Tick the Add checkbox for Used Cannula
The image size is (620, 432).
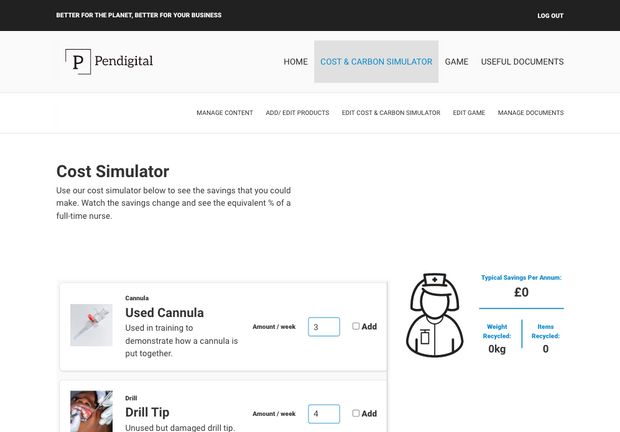pyautogui.click(x=356, y=326)
